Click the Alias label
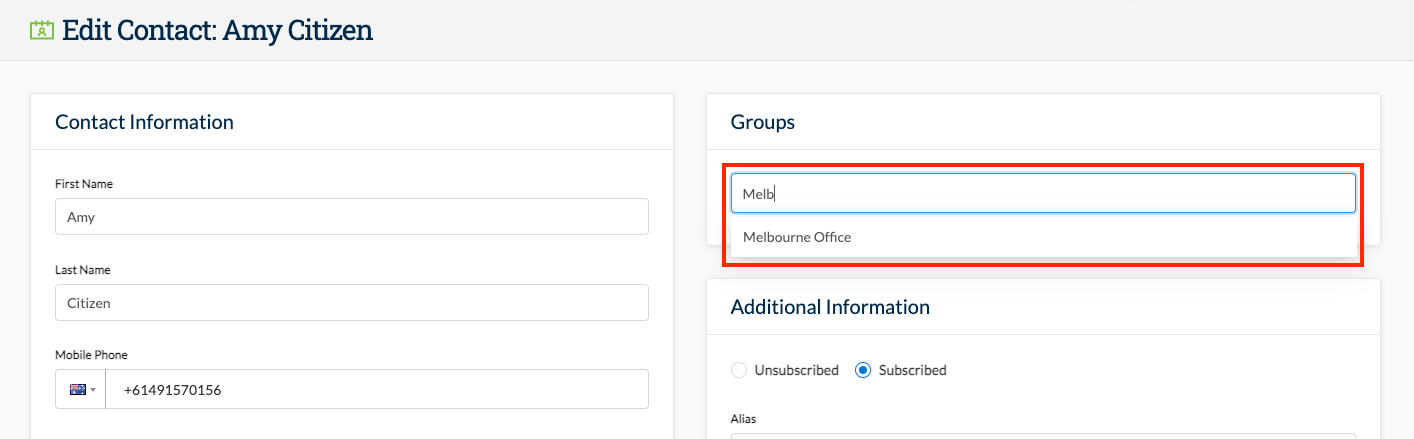This screenshot has height=439, width=1414. pos(743,419)
